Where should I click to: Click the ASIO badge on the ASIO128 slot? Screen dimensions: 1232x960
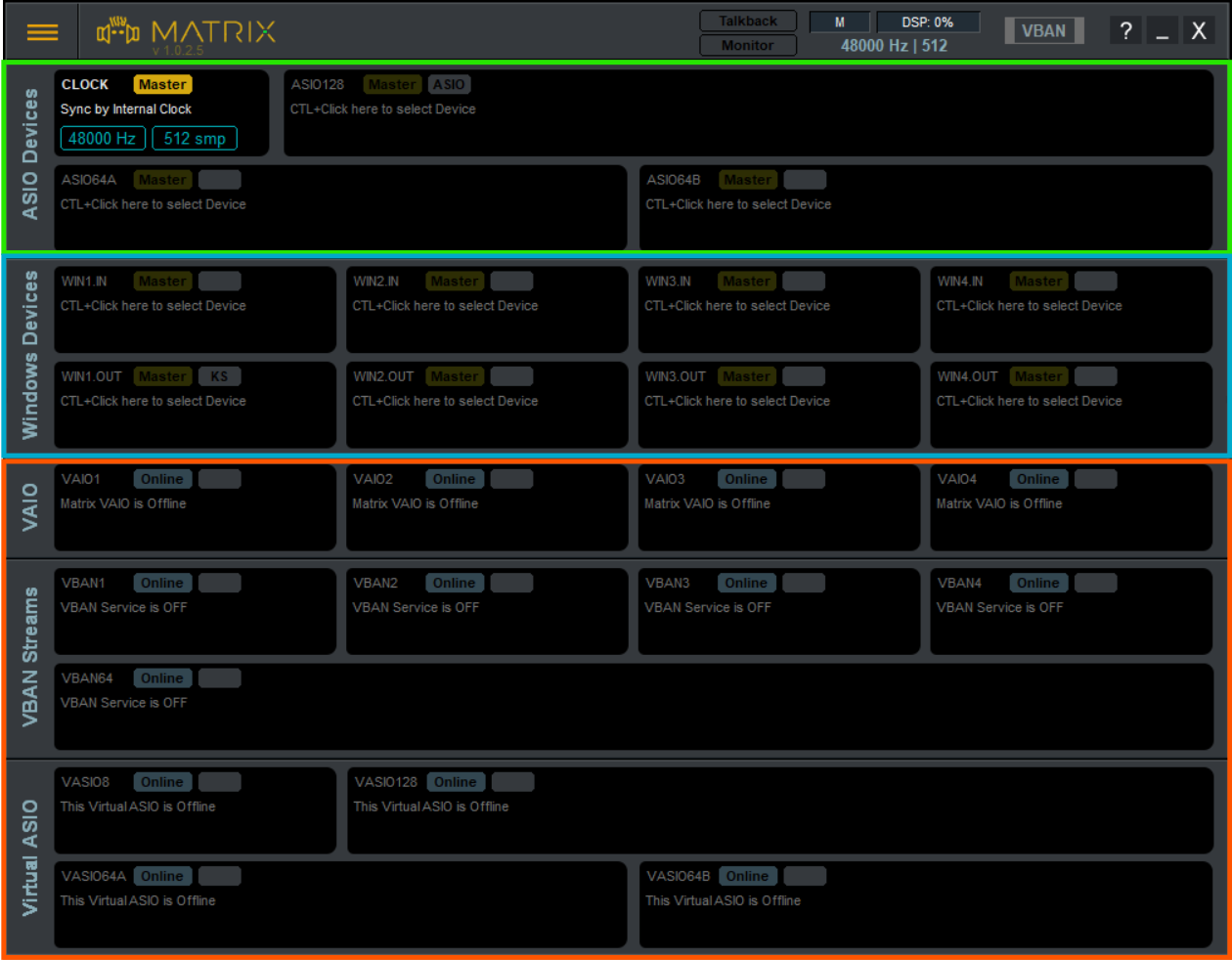(449, 84)
